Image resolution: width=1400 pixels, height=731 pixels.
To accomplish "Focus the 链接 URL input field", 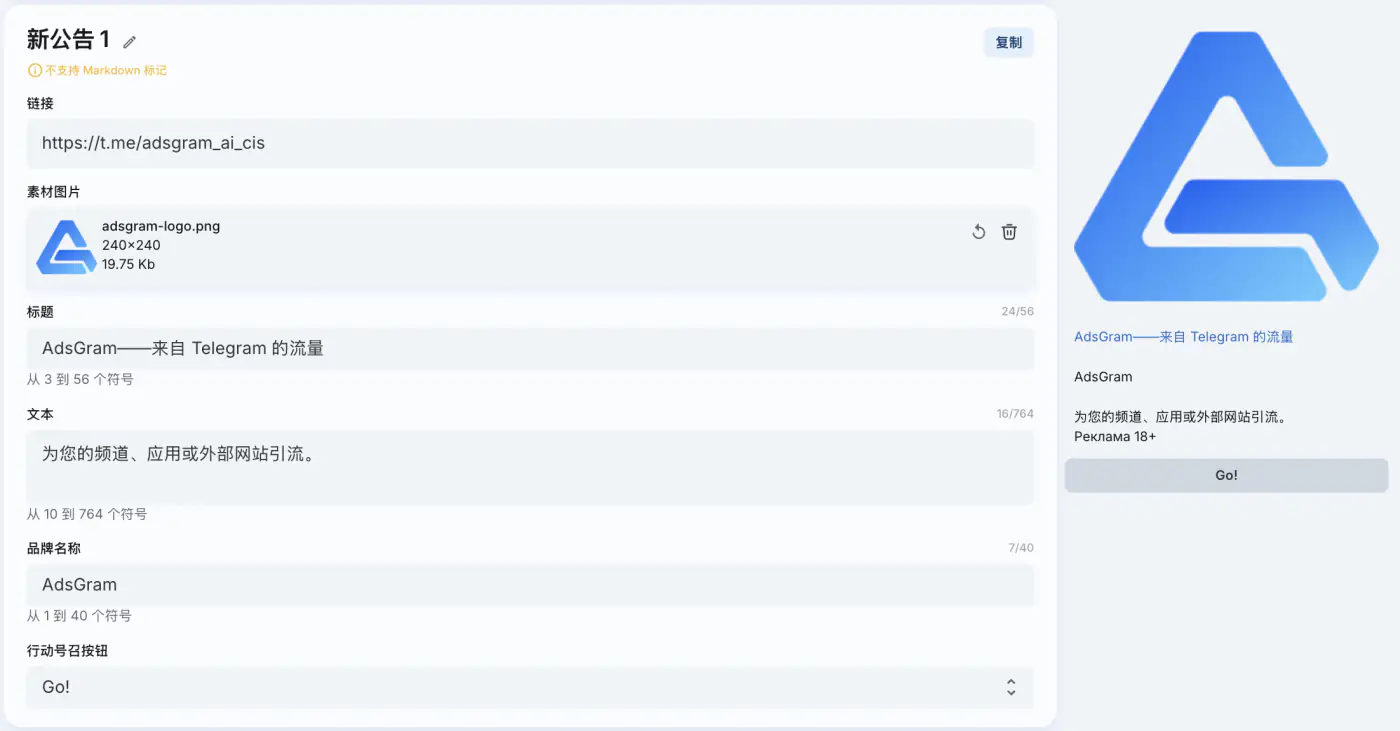I will (x=530, y=143).
